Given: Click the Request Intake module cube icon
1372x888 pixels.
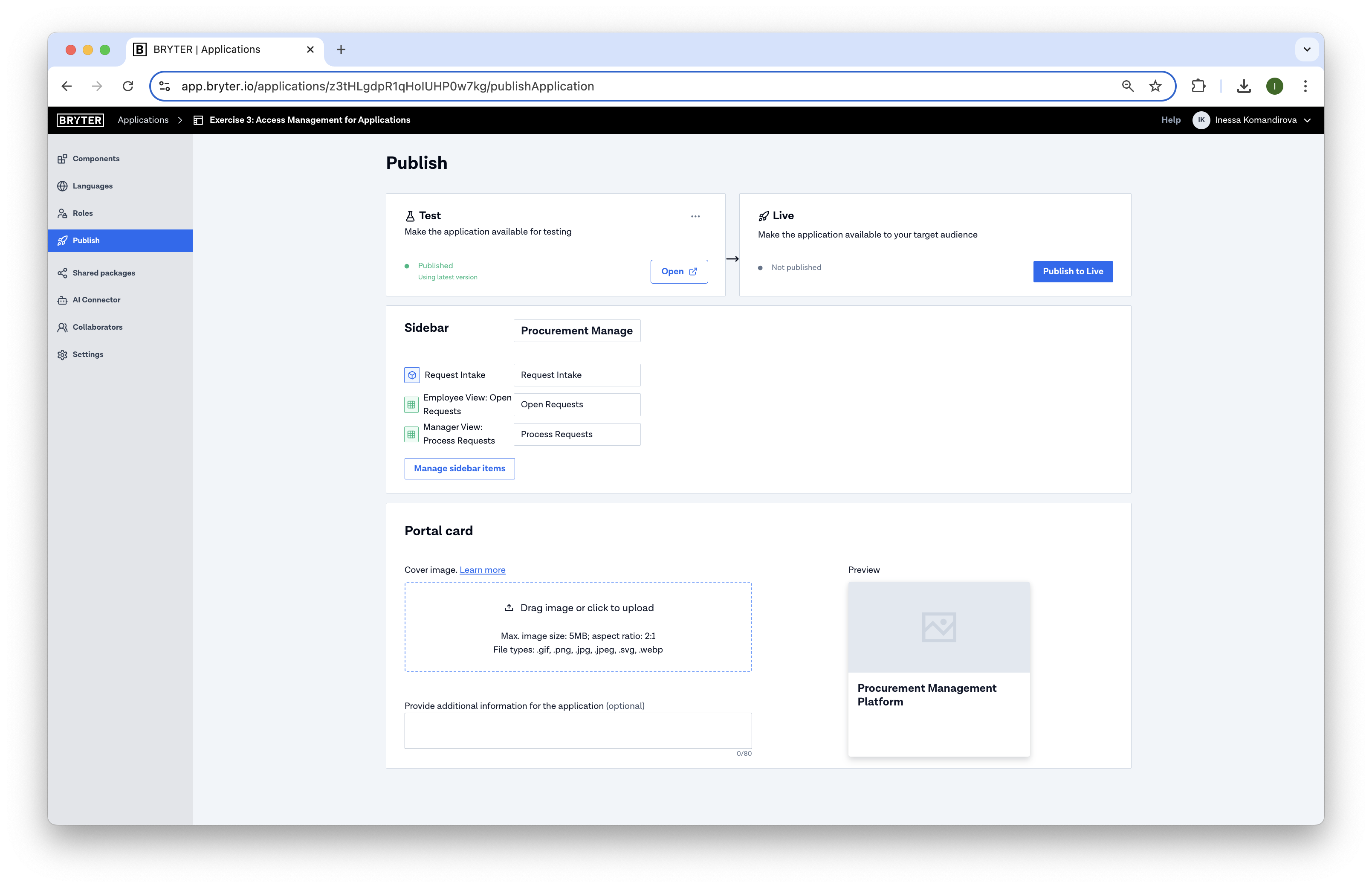Looking at the screenshot, I should (x=411, y=375).
